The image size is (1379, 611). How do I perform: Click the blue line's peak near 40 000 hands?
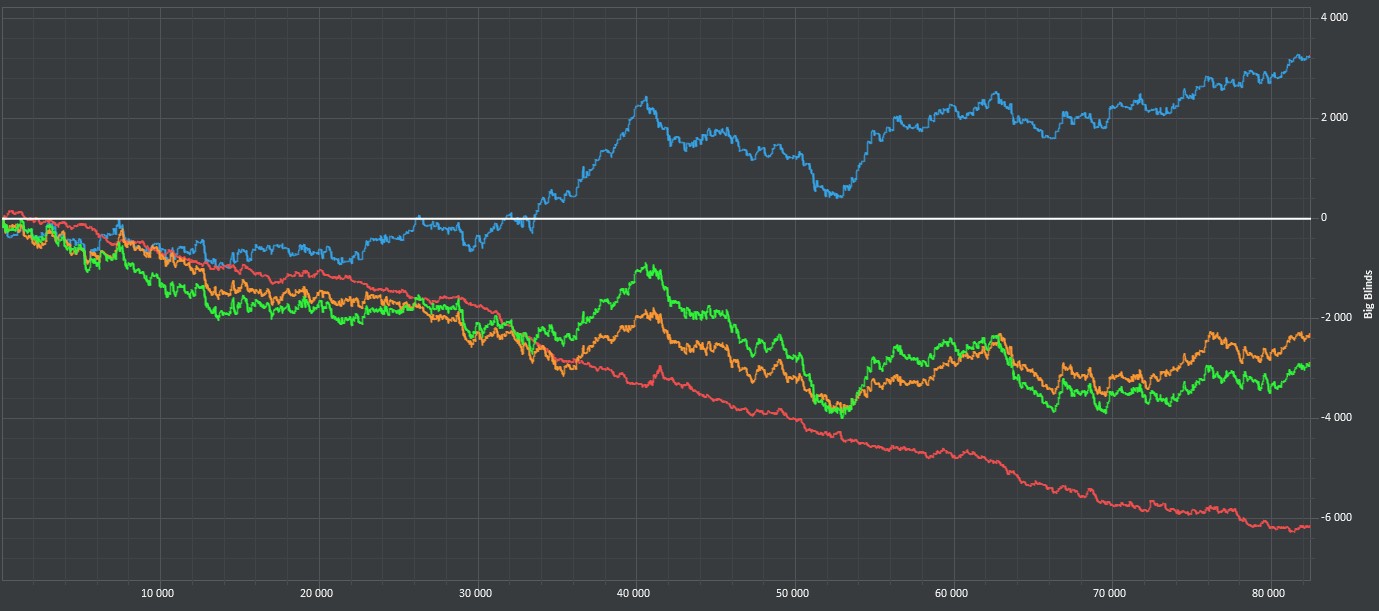647,98
